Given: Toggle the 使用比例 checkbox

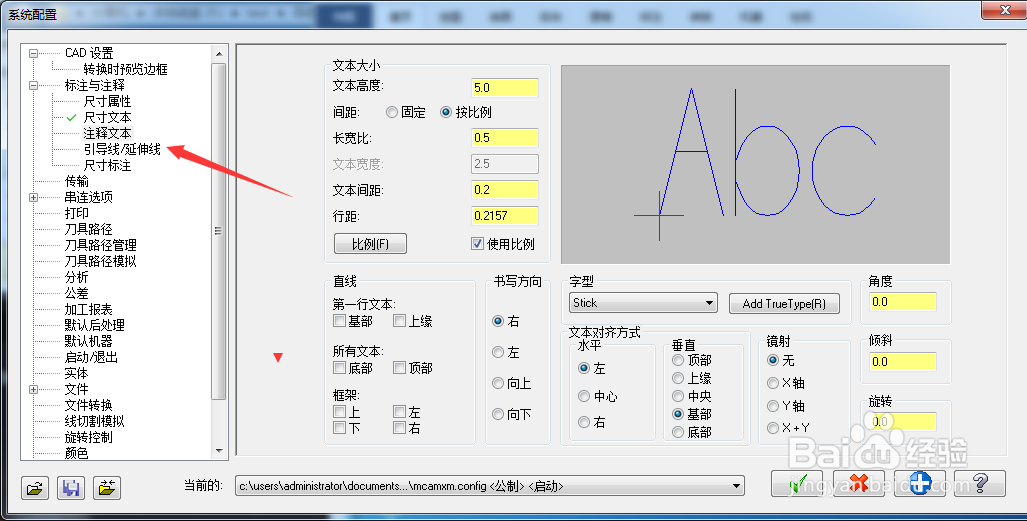Looking at the screenshot, I should 477,244.
